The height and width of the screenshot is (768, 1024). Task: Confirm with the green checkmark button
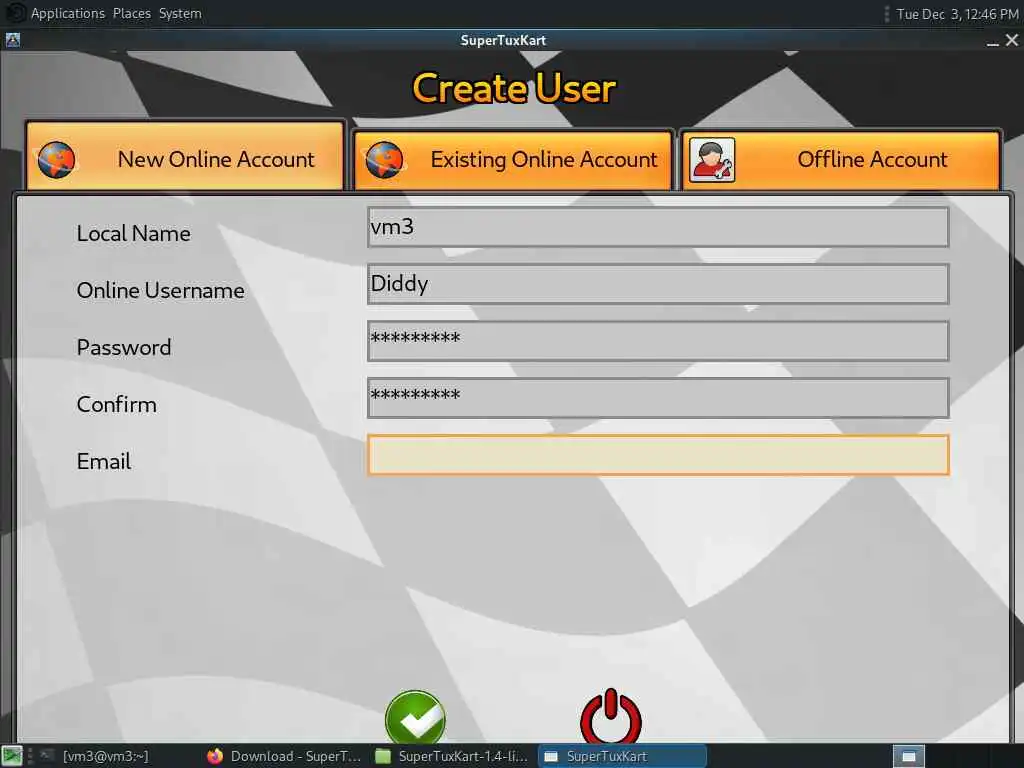click(x=415, y=717)
